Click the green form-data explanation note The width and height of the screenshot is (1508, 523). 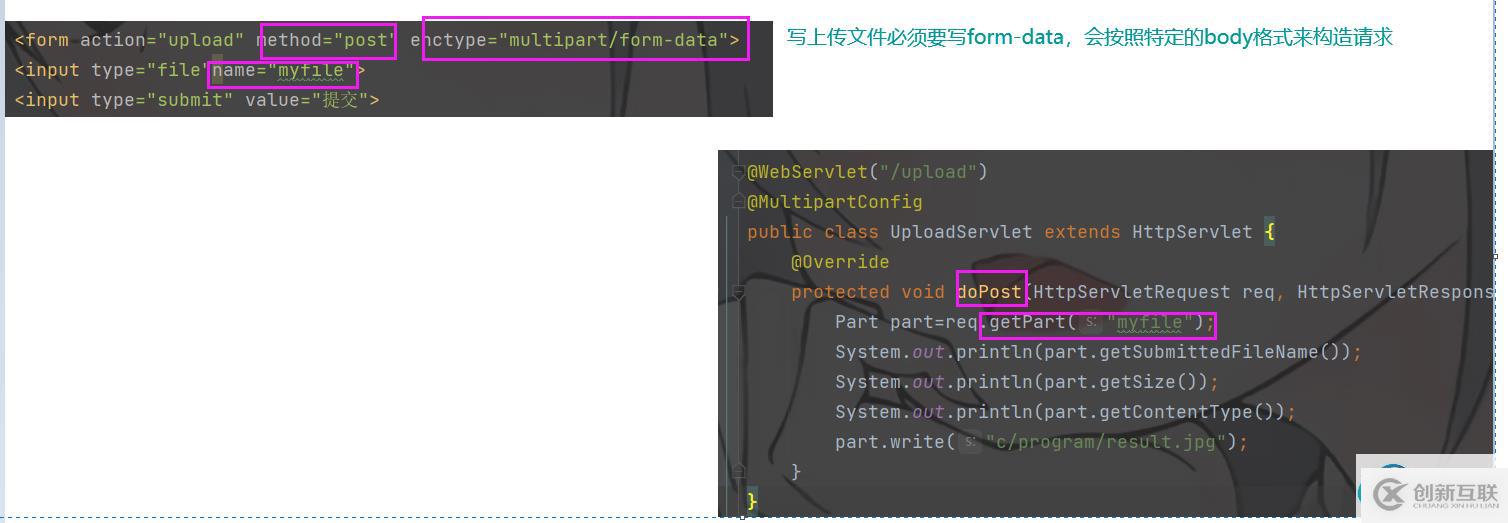point(1089,38)
